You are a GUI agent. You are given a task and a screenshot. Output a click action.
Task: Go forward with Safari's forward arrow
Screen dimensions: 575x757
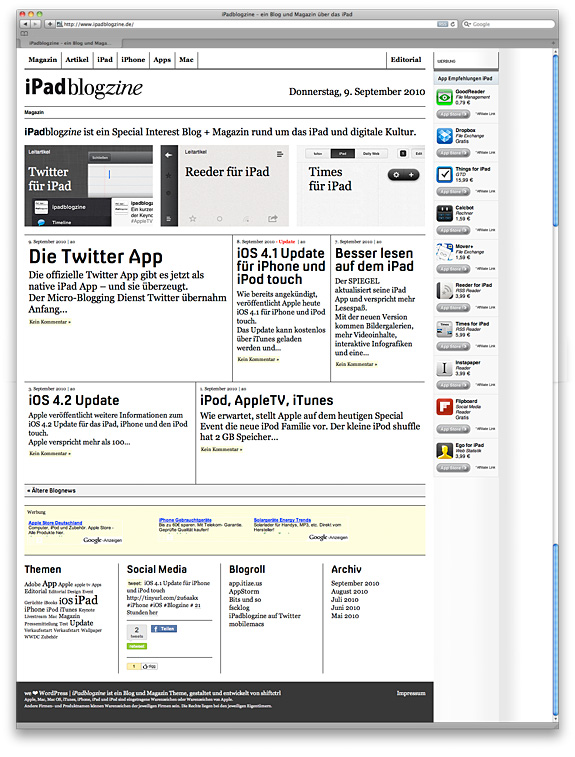34,24
